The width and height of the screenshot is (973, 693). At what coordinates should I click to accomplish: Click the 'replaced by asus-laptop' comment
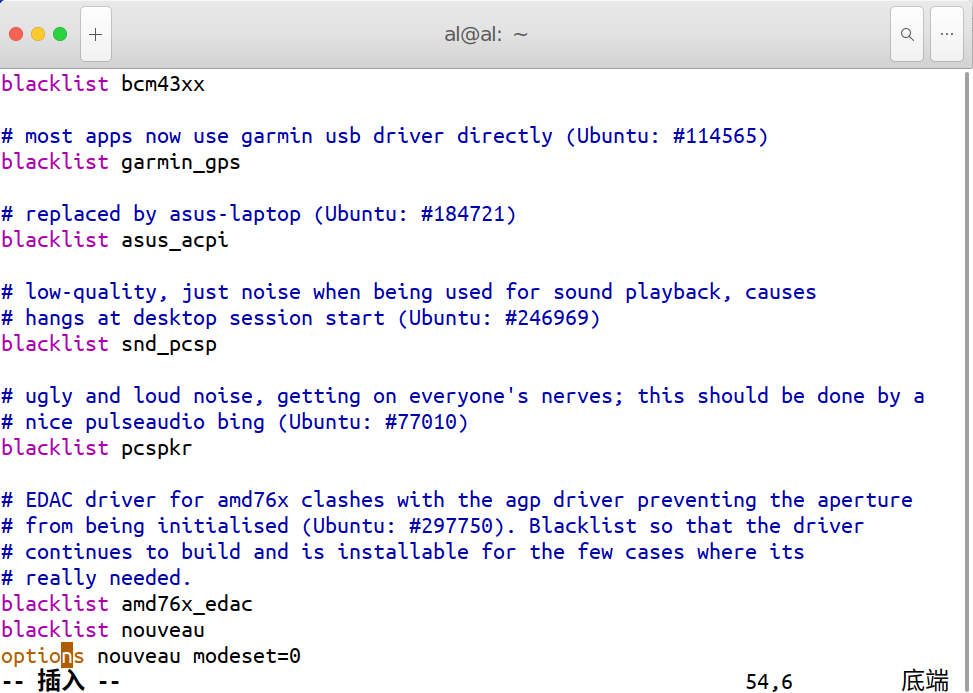259,214
